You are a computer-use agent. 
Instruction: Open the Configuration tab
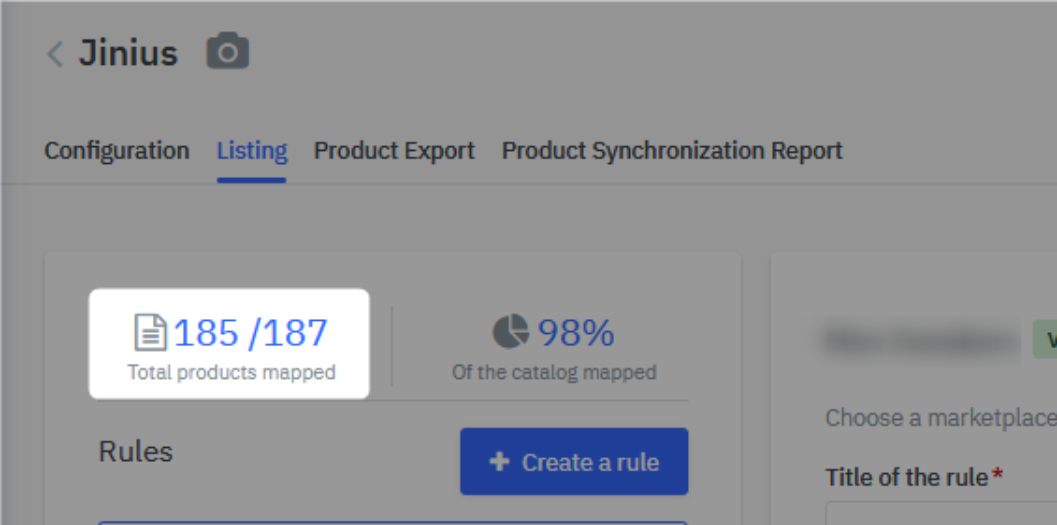click(x=117, y=151)
